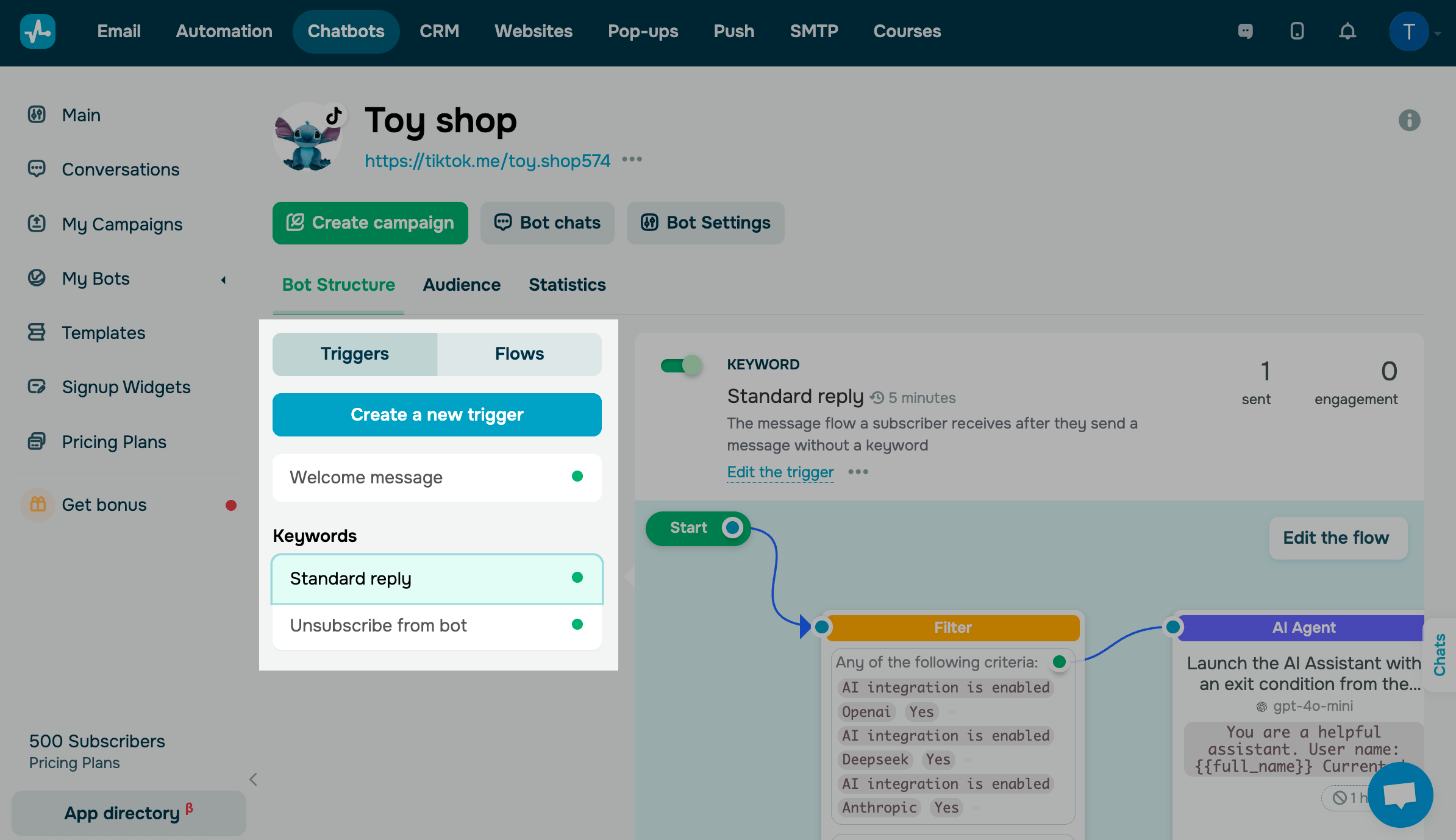
Task: Click the Toy shop bot avatar
Action: [x=309, y=138]
